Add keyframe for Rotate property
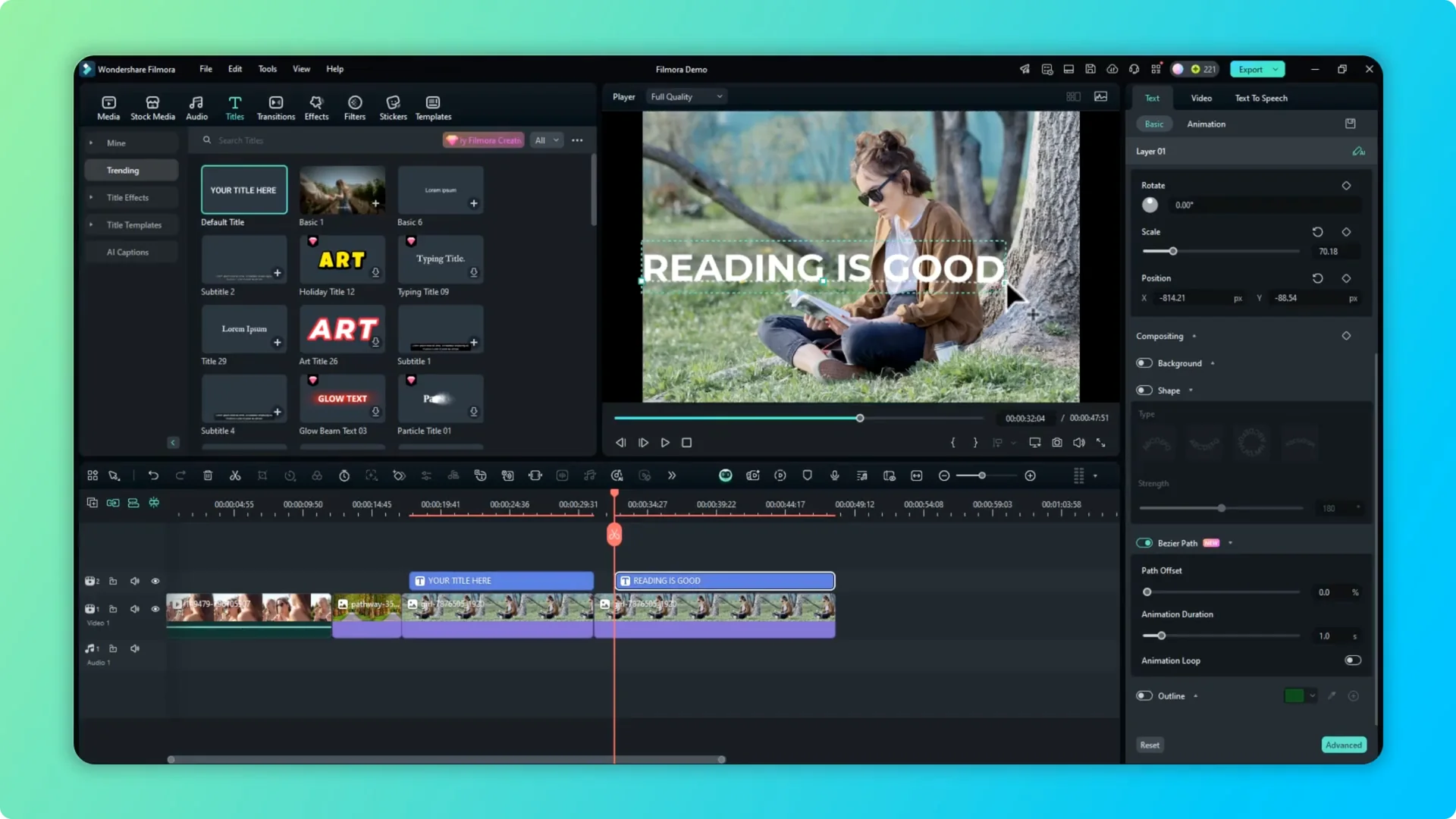This screenshot has width=1456, height=819. click(1346, 185)
